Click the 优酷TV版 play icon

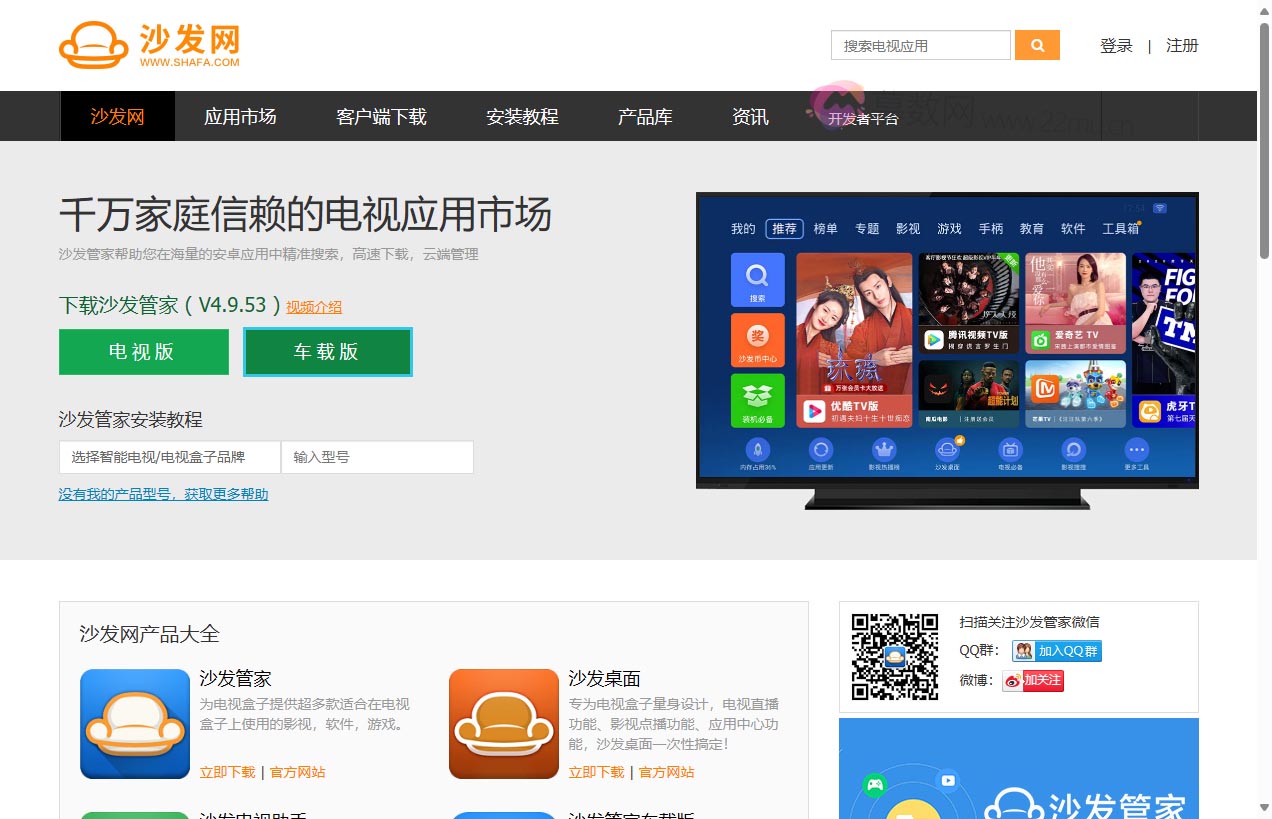tap(813, 408)
